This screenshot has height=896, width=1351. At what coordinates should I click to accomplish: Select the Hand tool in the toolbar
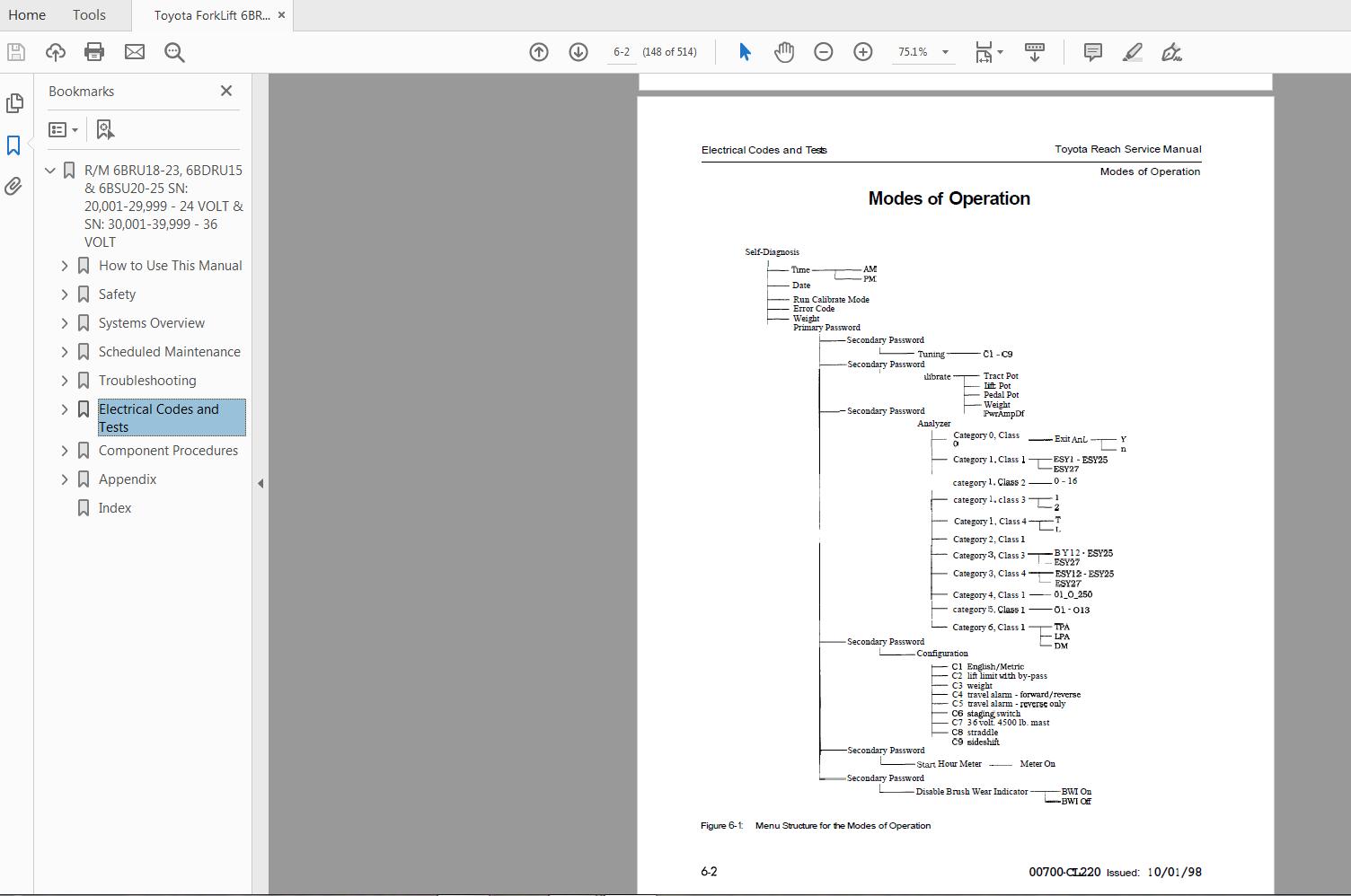coord(783,51)
